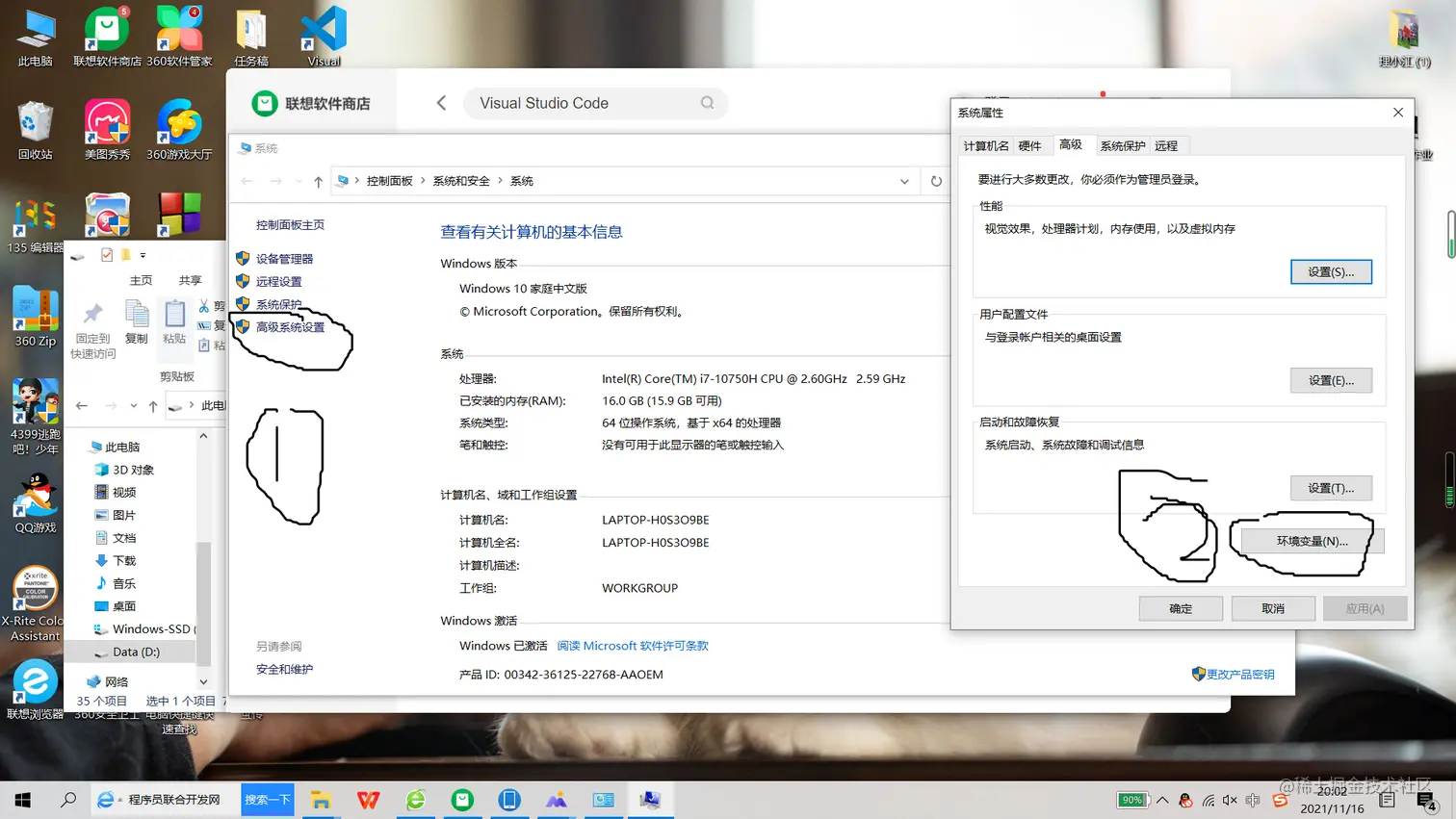Select the 高级 tab
The width and height of the screenshot is (1456, 819).
pyautogui.click(x=1071, y=144)
